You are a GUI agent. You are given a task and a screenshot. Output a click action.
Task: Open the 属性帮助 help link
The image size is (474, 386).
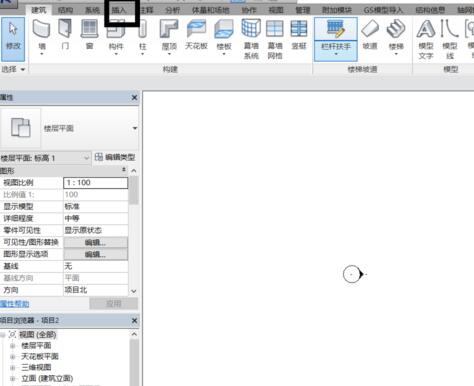15,304
